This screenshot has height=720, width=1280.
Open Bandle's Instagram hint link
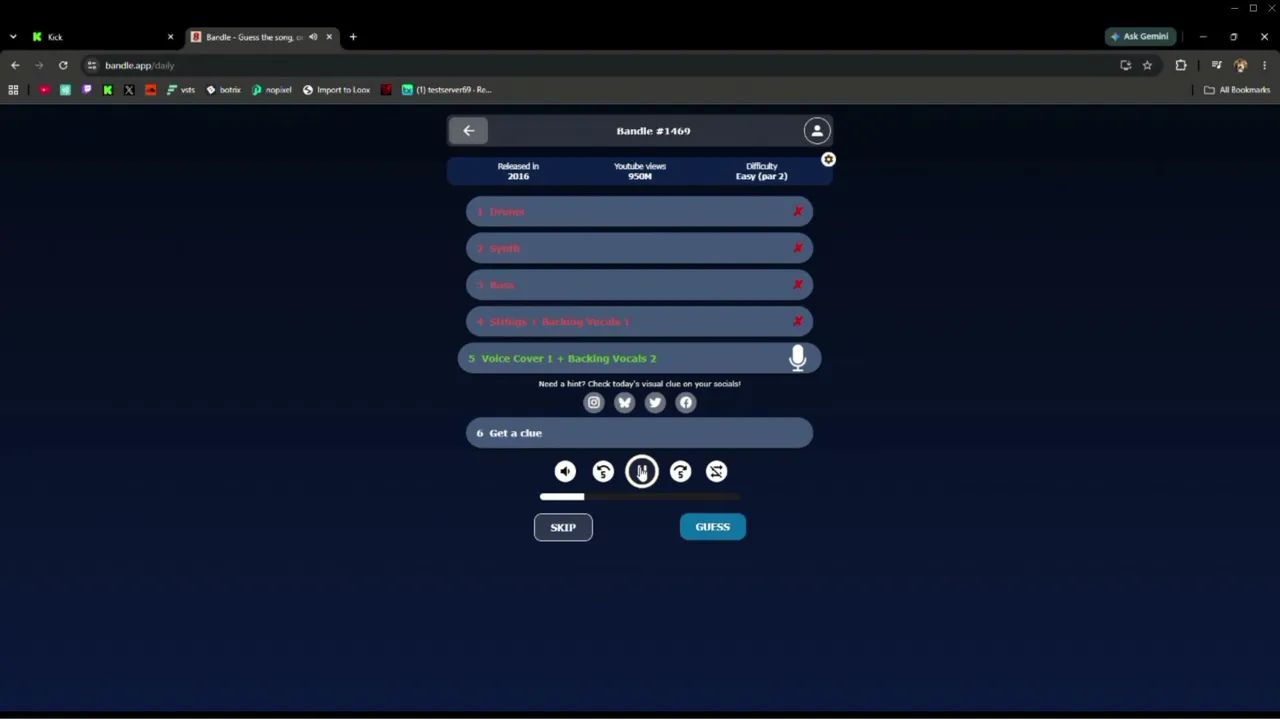594,402
